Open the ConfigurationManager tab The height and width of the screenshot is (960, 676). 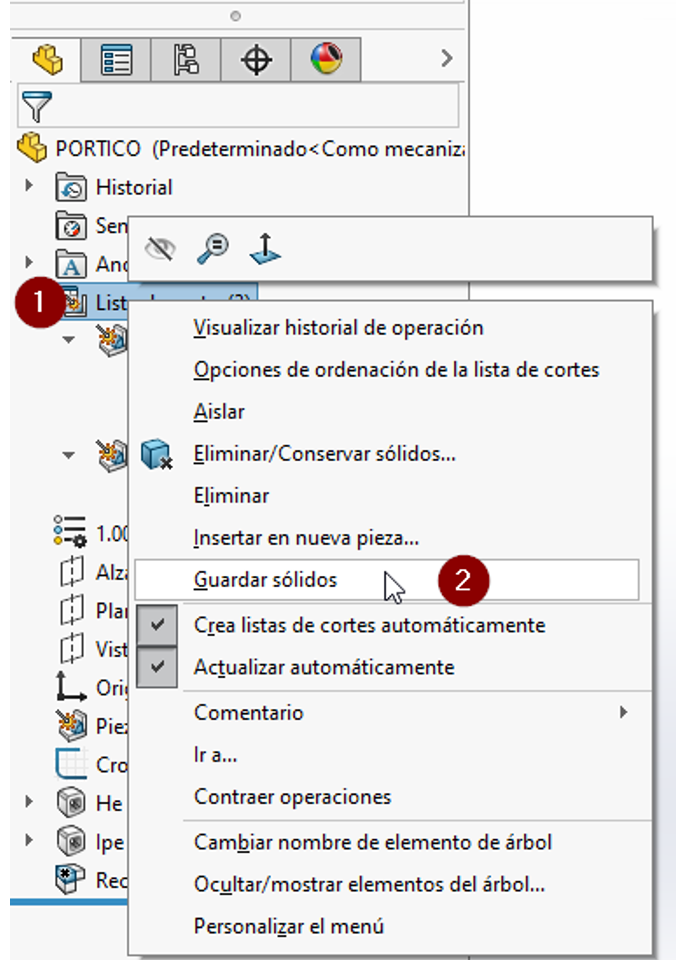186,60
